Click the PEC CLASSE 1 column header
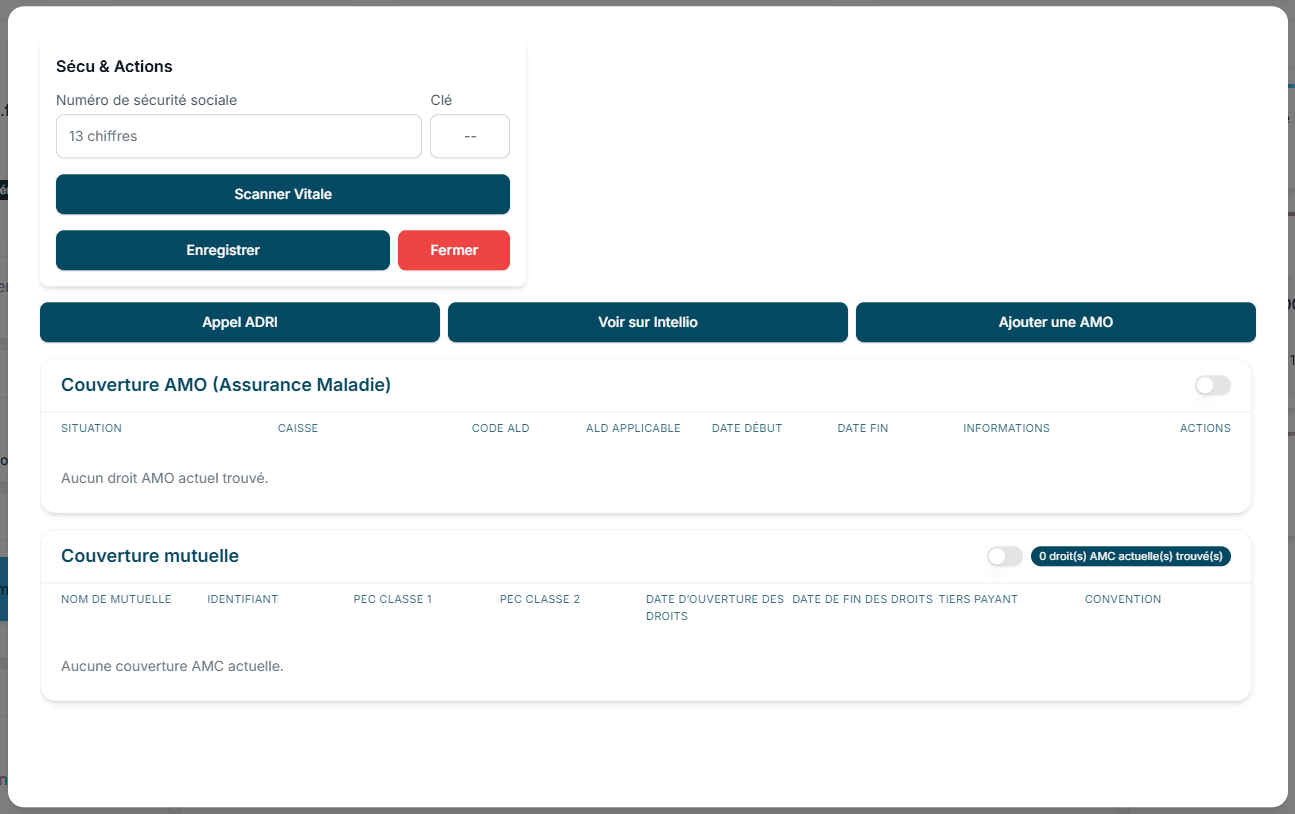1295x814 pixels. (x=393, y=599)
